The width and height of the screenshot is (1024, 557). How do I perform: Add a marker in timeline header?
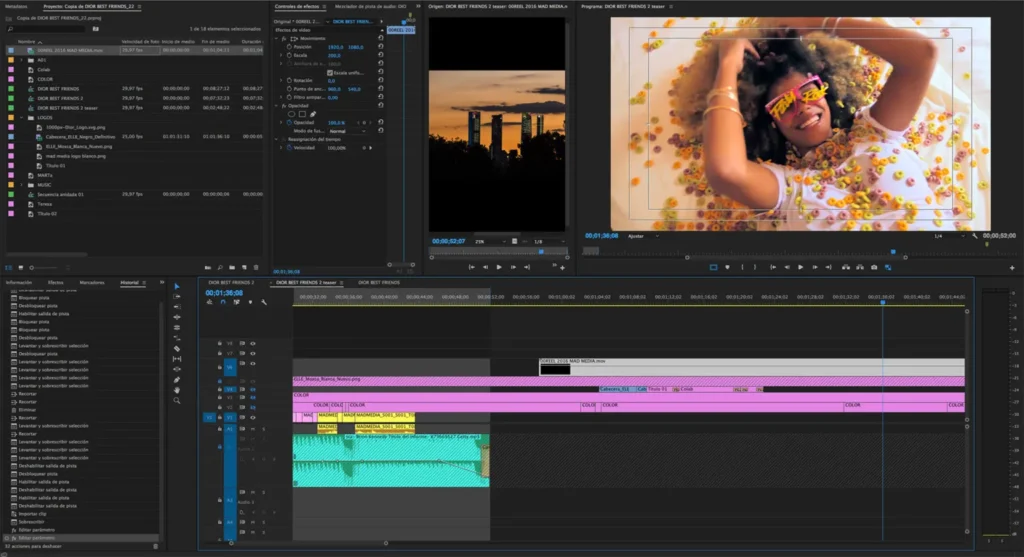pos(250,302)
